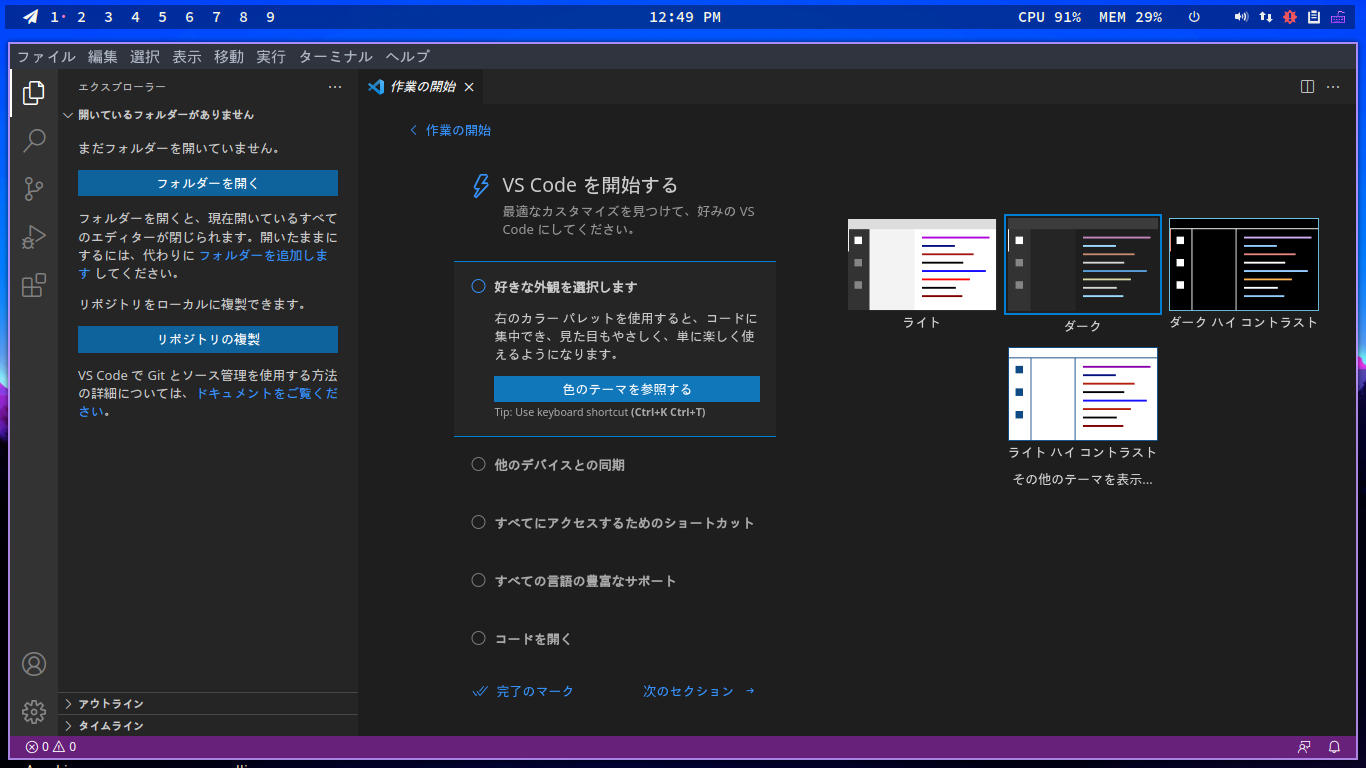1366x768 pixels.
Task: Open notifications bell in status bar
Action: click(1334, 747)
